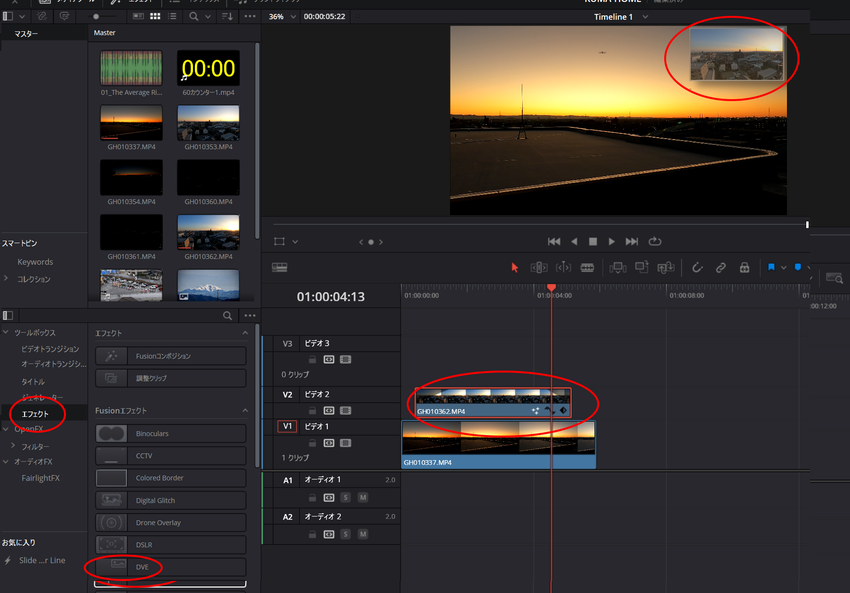
Task: Solo audio track A1
Action: click(345, 497)
